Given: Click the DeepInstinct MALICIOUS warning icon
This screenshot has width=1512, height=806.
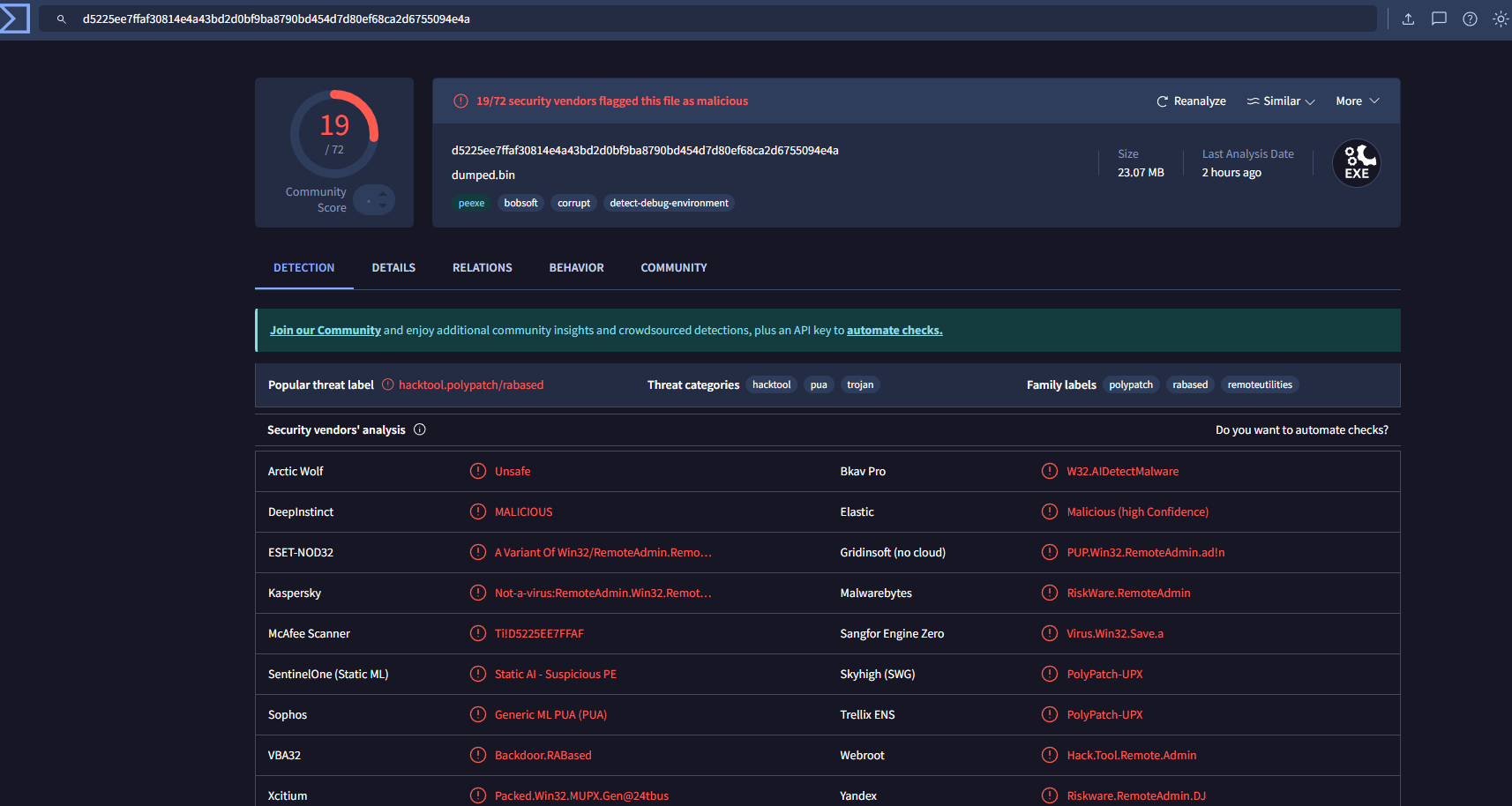Looking at the screenshot, I should 478,511.
